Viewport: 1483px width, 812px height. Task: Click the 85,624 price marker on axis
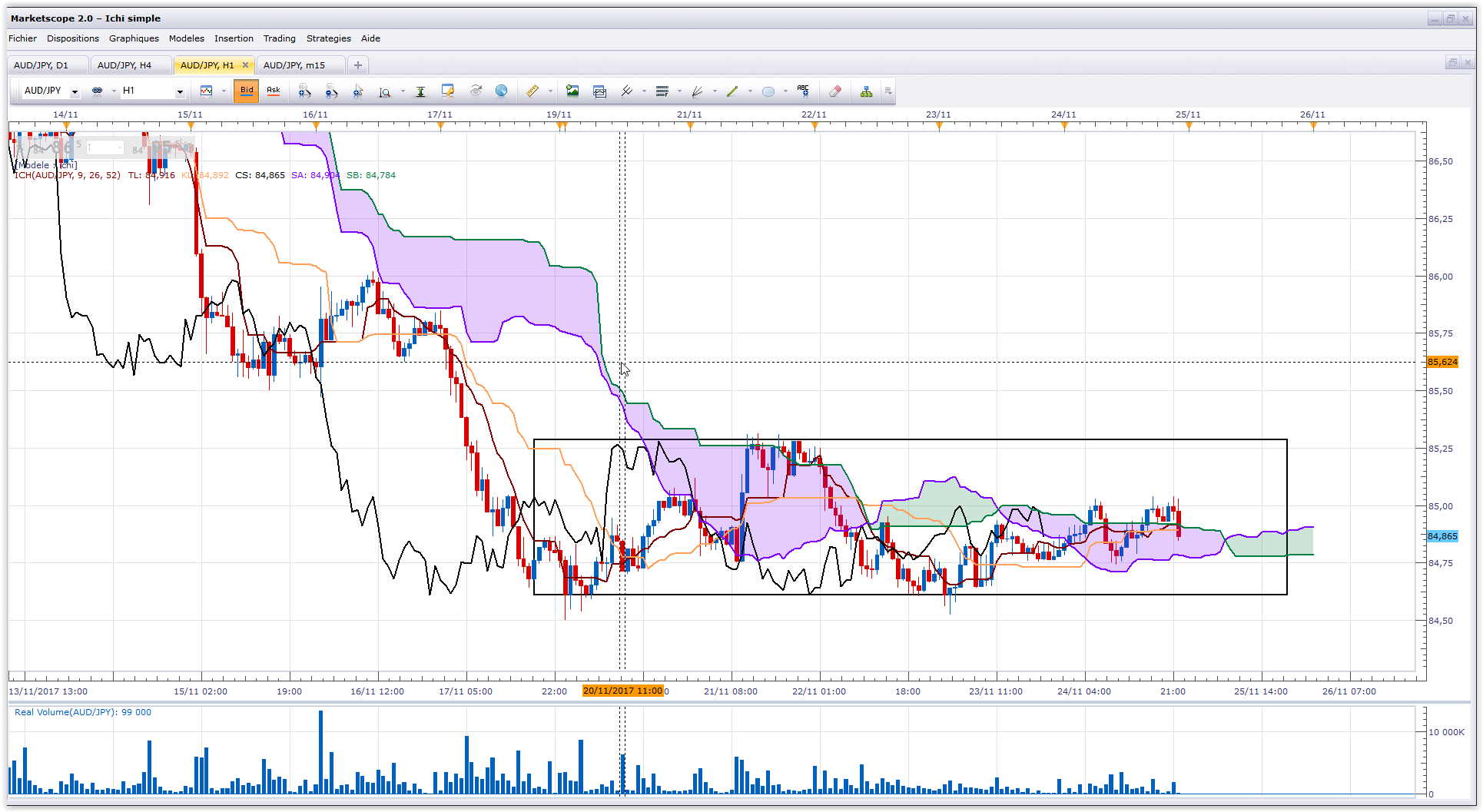[1442, 362]
